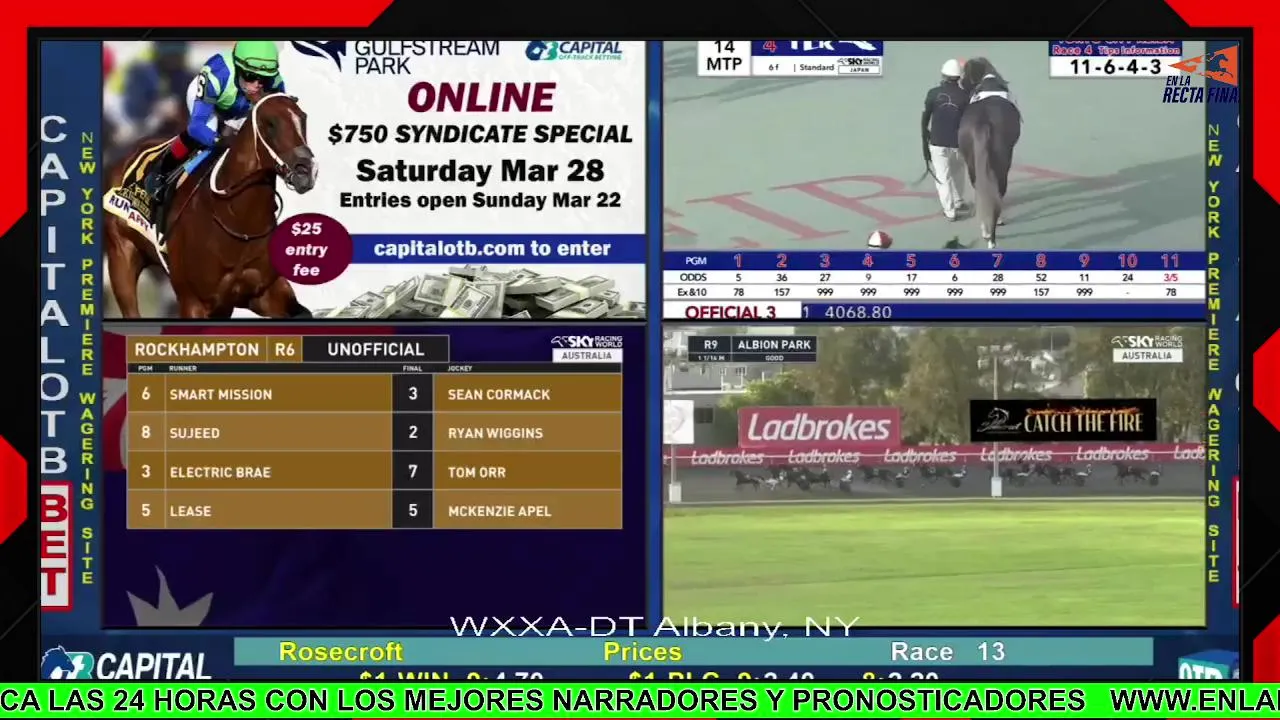Open the capitalotb.com to enter link
1280x720 pixels.
pos(491,248)
